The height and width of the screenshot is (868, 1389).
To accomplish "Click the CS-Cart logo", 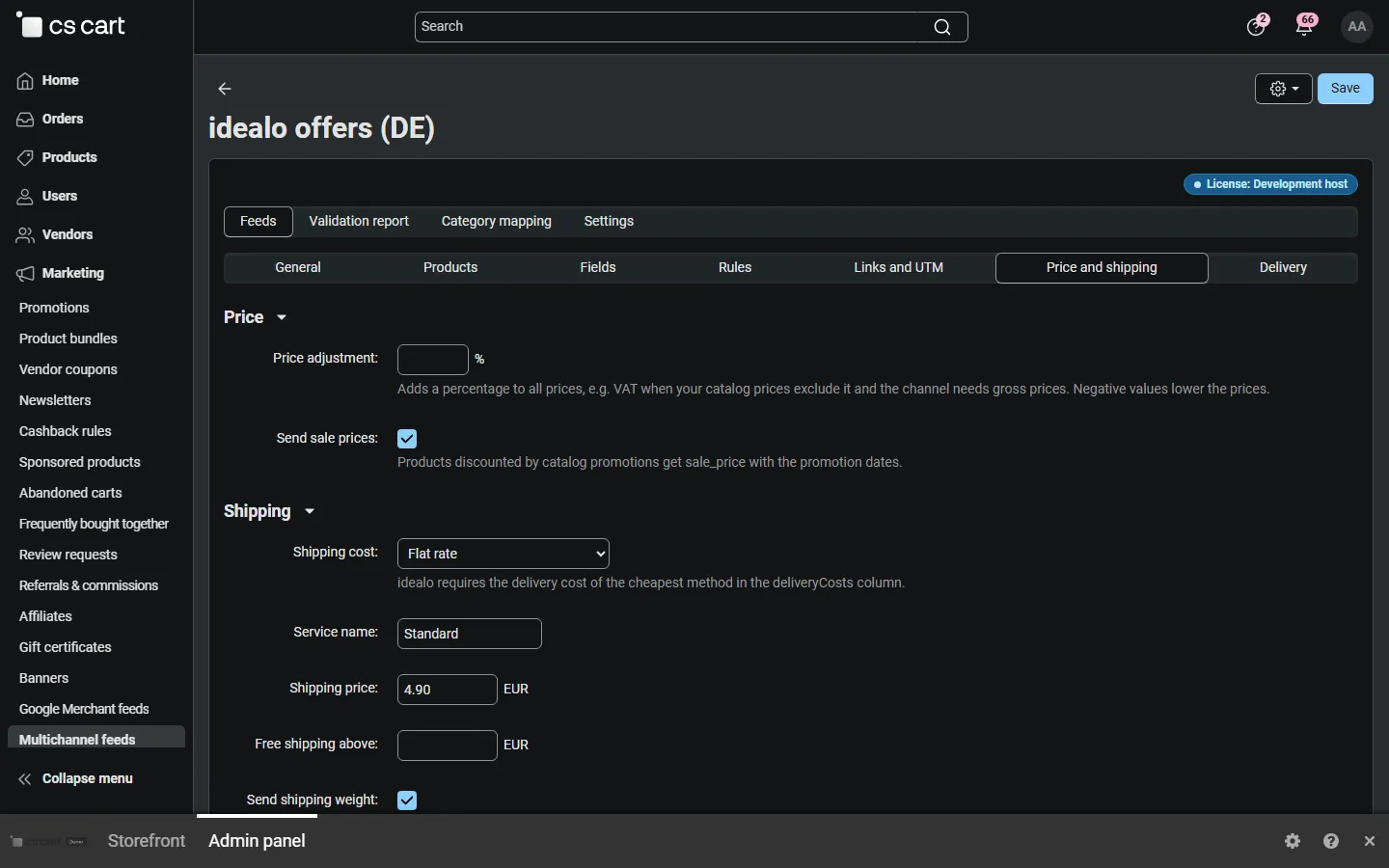I will pyautogui.click(x=70, y=26).
